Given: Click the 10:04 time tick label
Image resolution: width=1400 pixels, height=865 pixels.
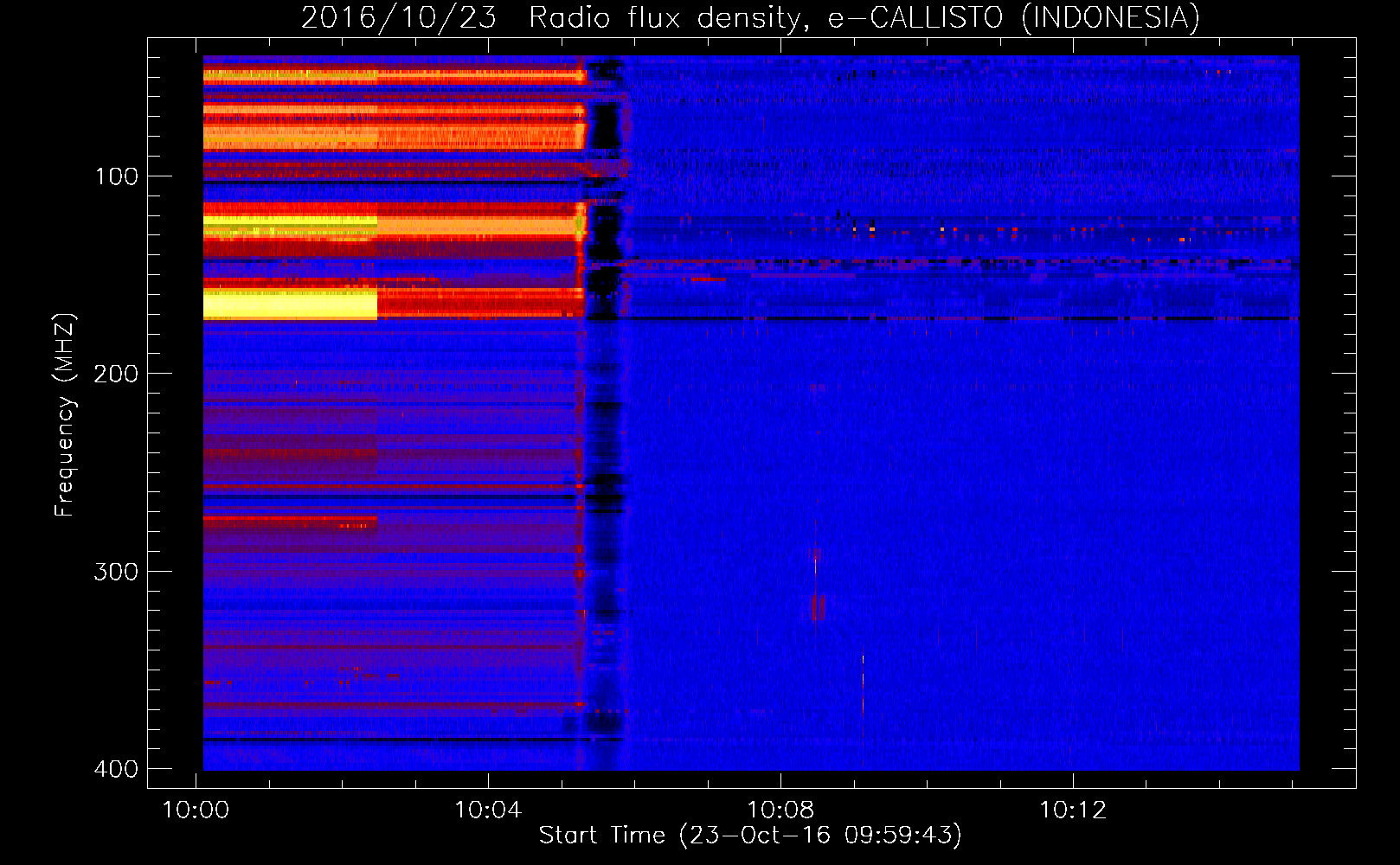Looking at the screenshot, I should pyautogui.click(x=488, y=811).
